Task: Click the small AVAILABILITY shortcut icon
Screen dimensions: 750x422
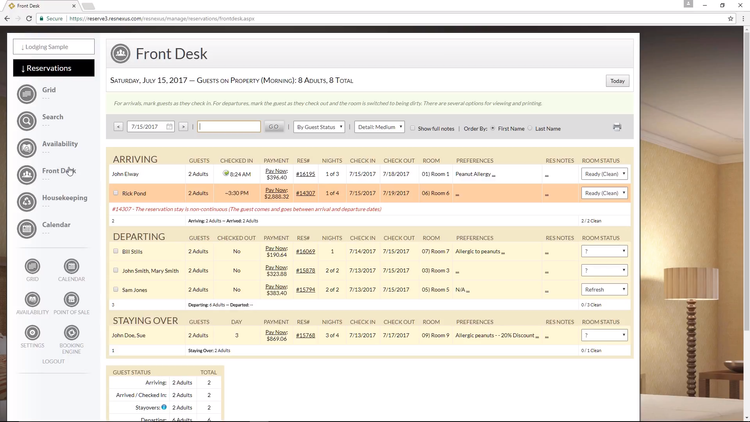Action: click(x=33, y=300)
